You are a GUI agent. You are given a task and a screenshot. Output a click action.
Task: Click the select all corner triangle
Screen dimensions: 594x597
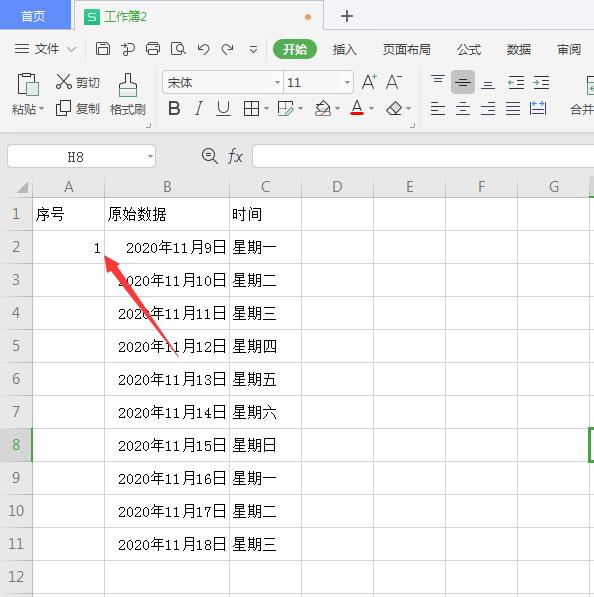coord(22,187)
